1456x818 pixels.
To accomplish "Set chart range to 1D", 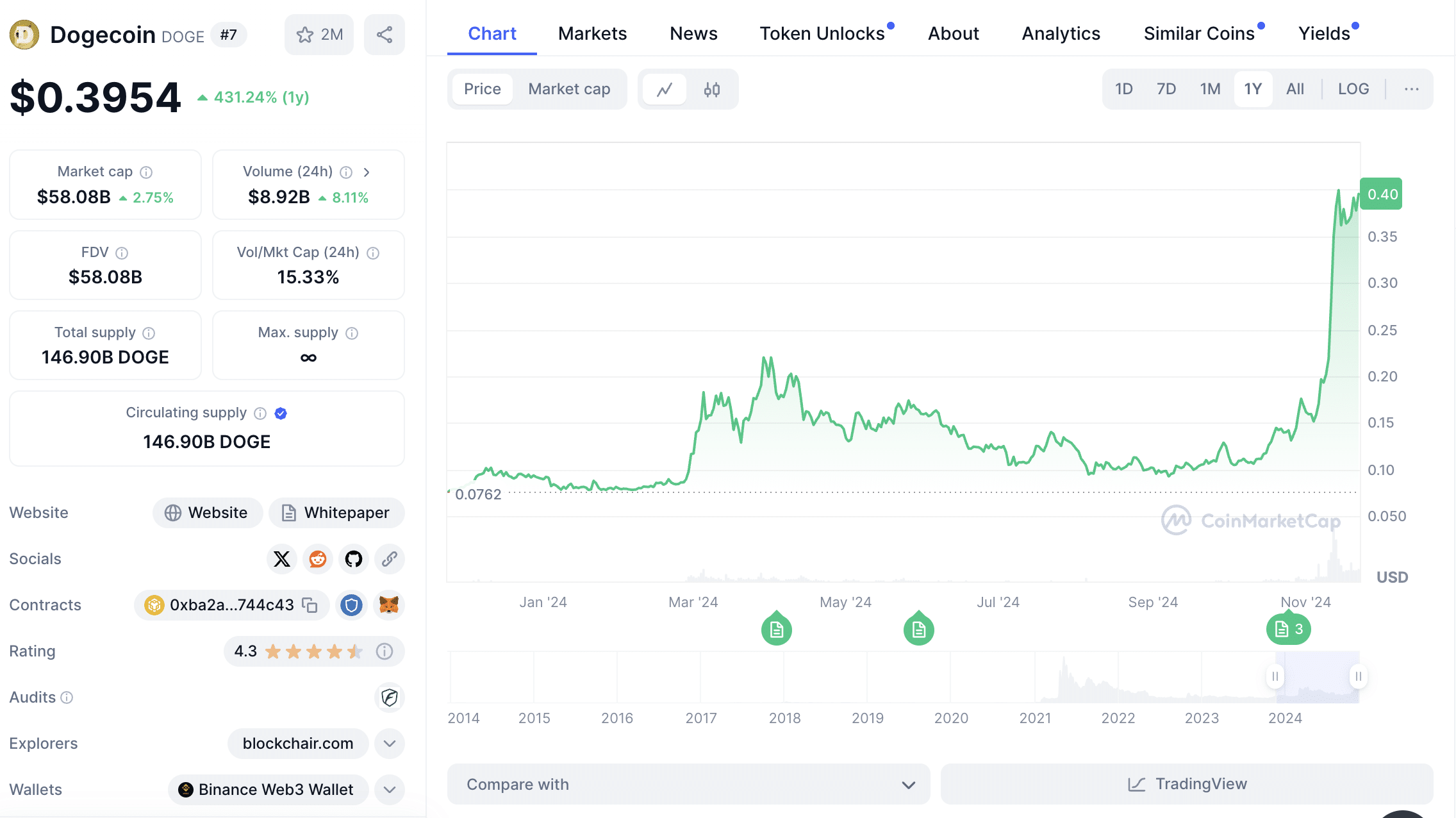I will pos(1124,89).
